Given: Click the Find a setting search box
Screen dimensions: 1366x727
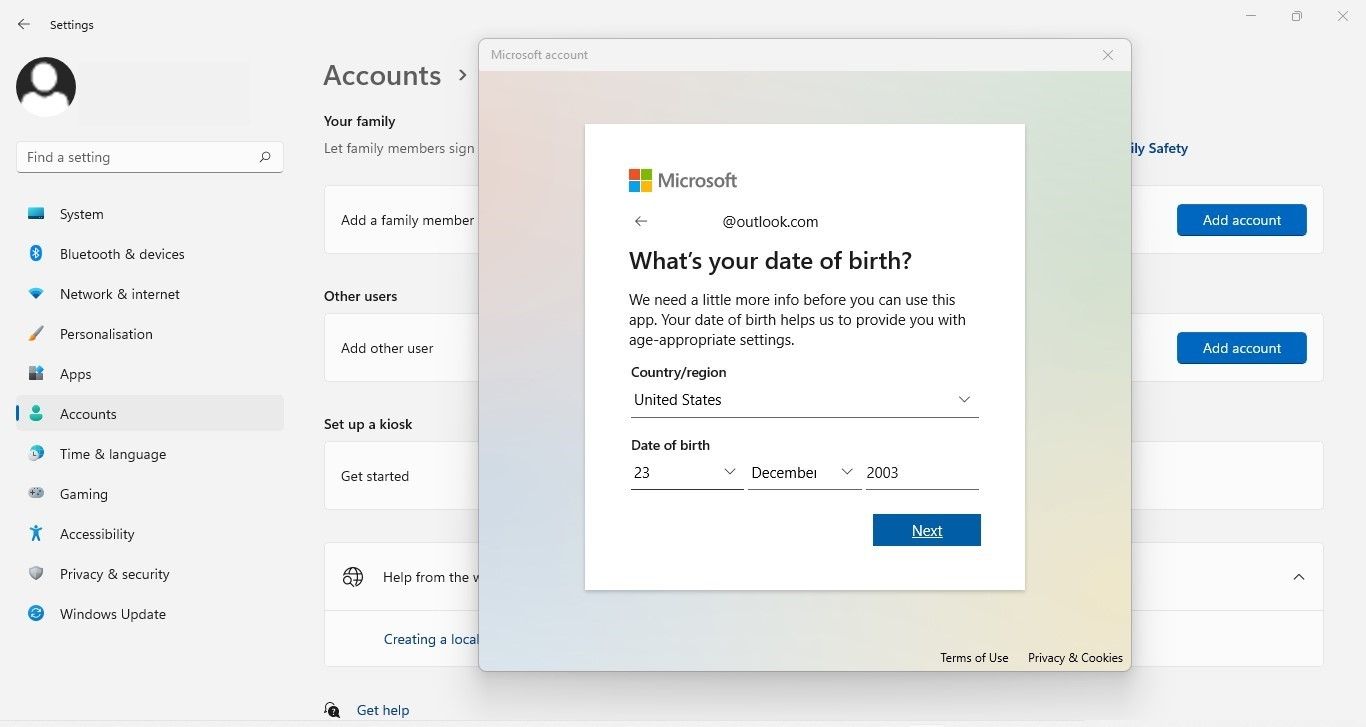Looking at the screenshot, I should pyautogui.click(x=150, y=157).
